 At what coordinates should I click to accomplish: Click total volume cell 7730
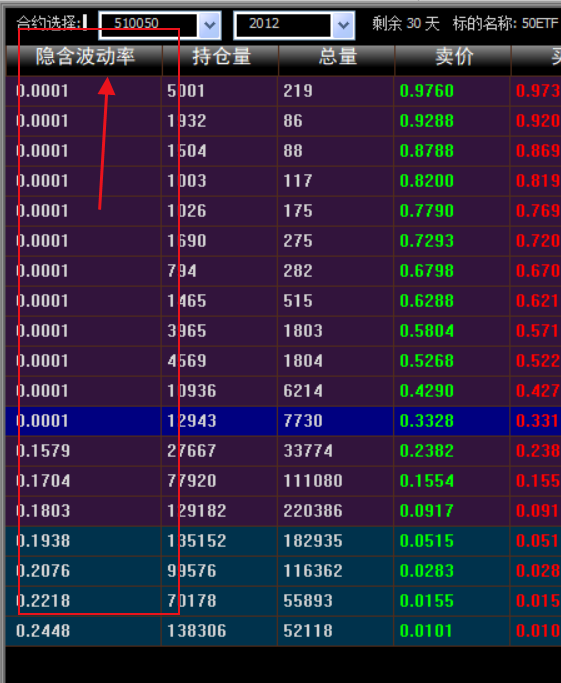click(x=303, y=421)
